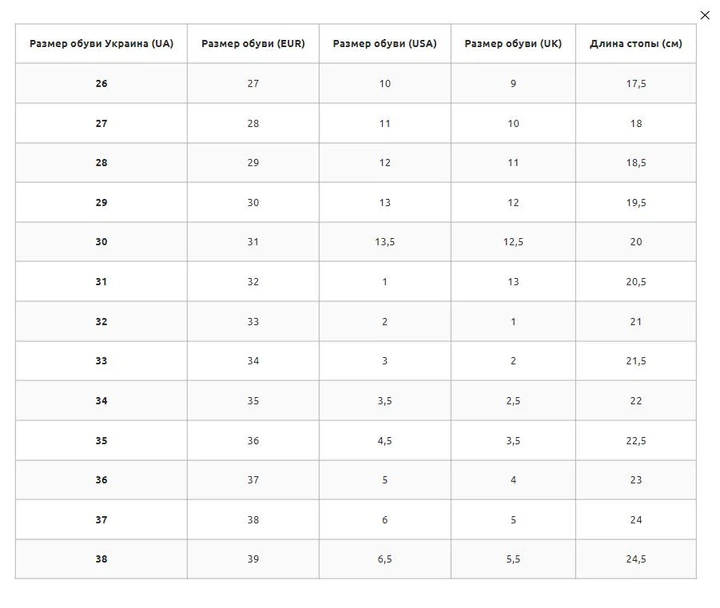Select UA size 35 bold cell
720x608 pixels.
101,441
